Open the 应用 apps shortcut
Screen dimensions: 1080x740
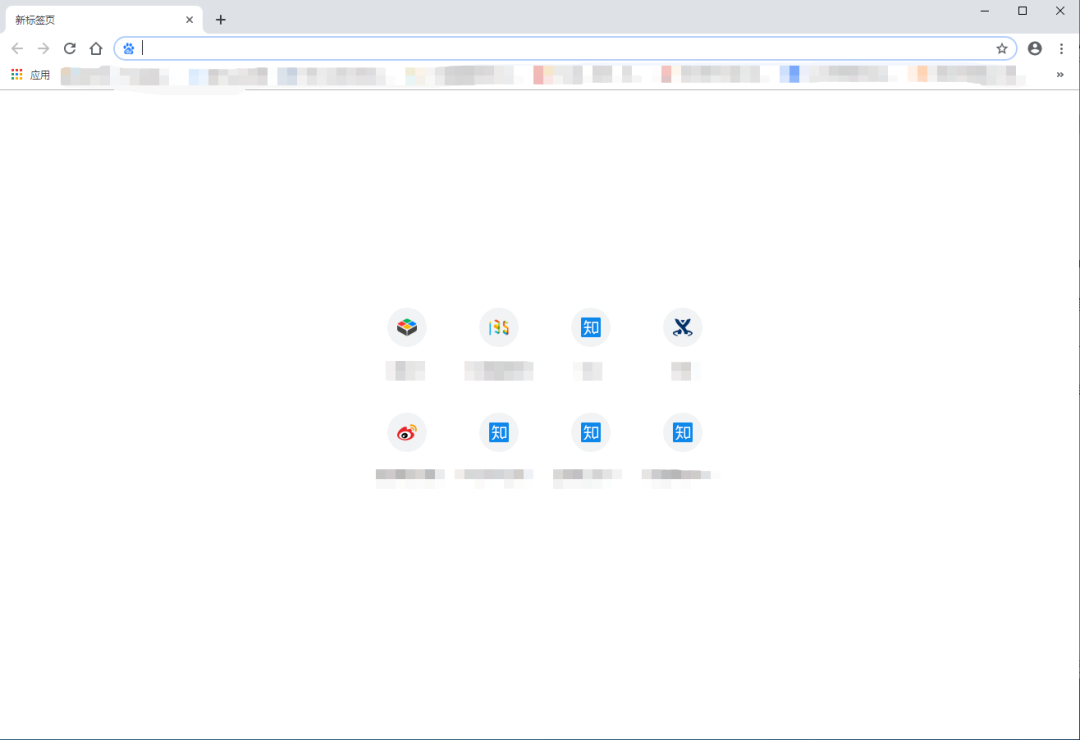pyautogui.click(x=30, y=74)
